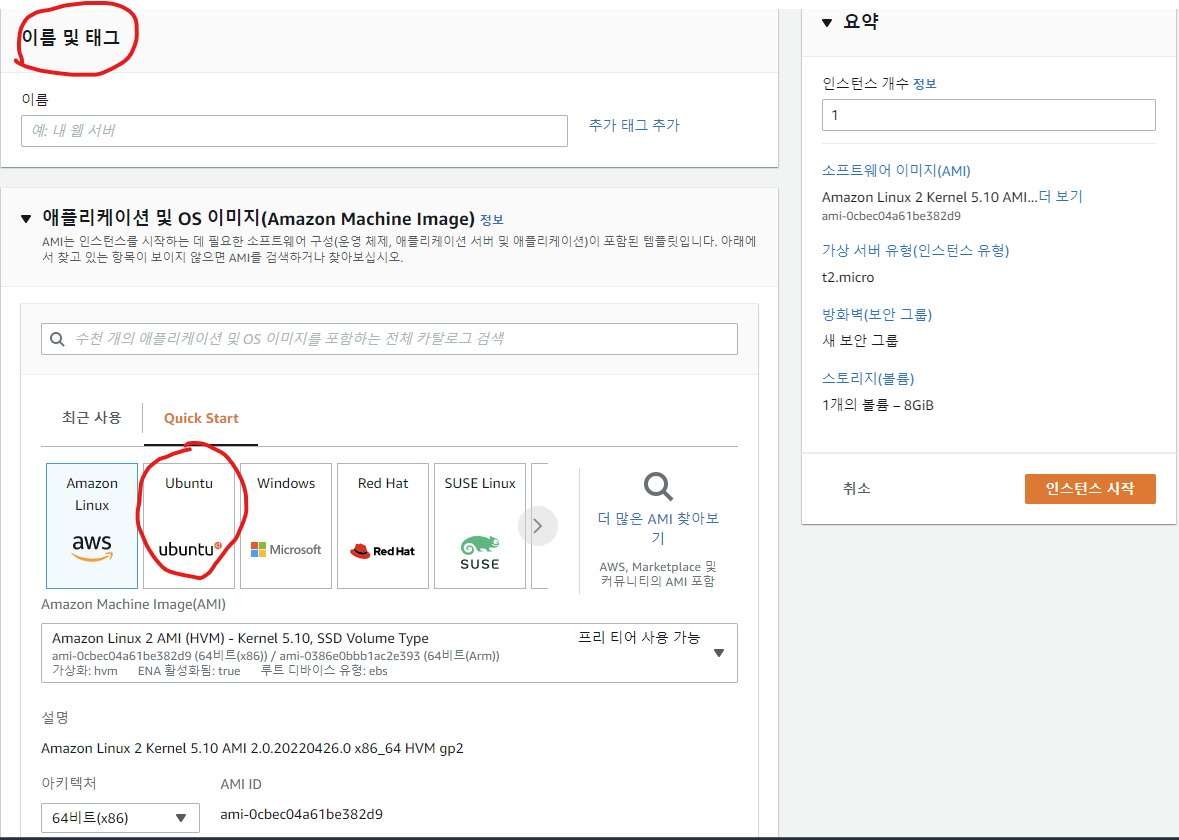The width and height of the screenshot is (1179, 840).
Task: Click the next arrow in AMI carousel
Action: [538, 526]
